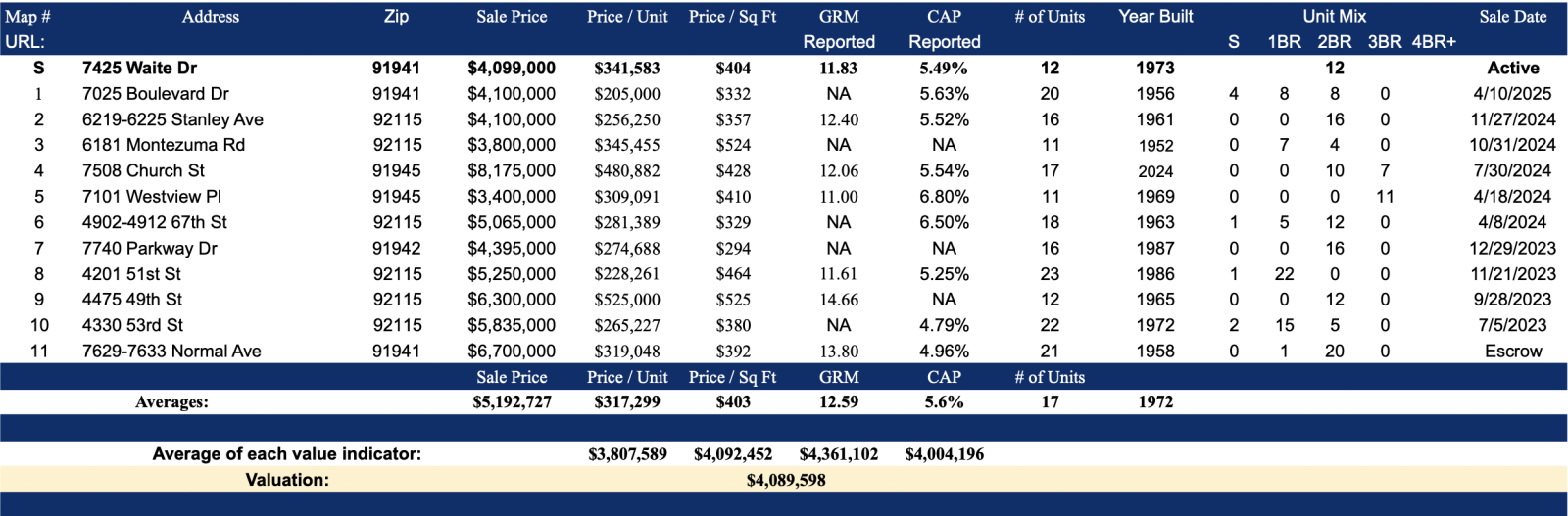Image resolution: width=1568 pixels, height=516 pixels.
Task: Click the Map # column header
Action: pos(27,17)
